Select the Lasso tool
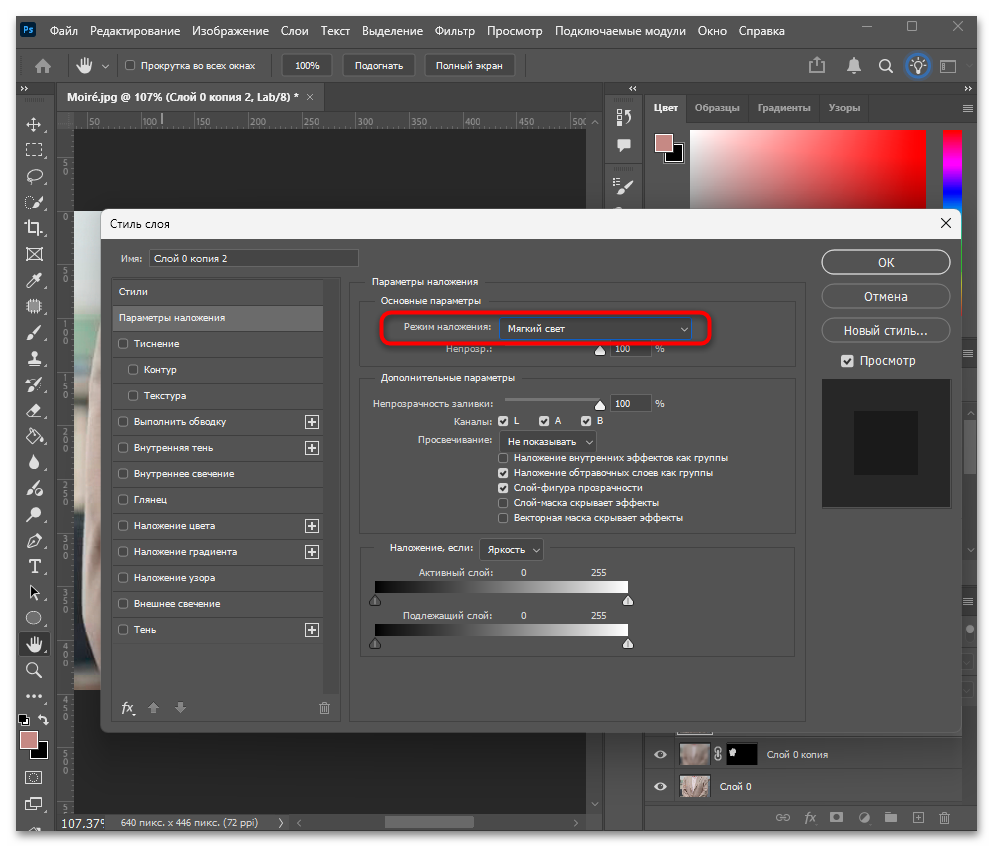993x847 pixels. click(34, 176)
